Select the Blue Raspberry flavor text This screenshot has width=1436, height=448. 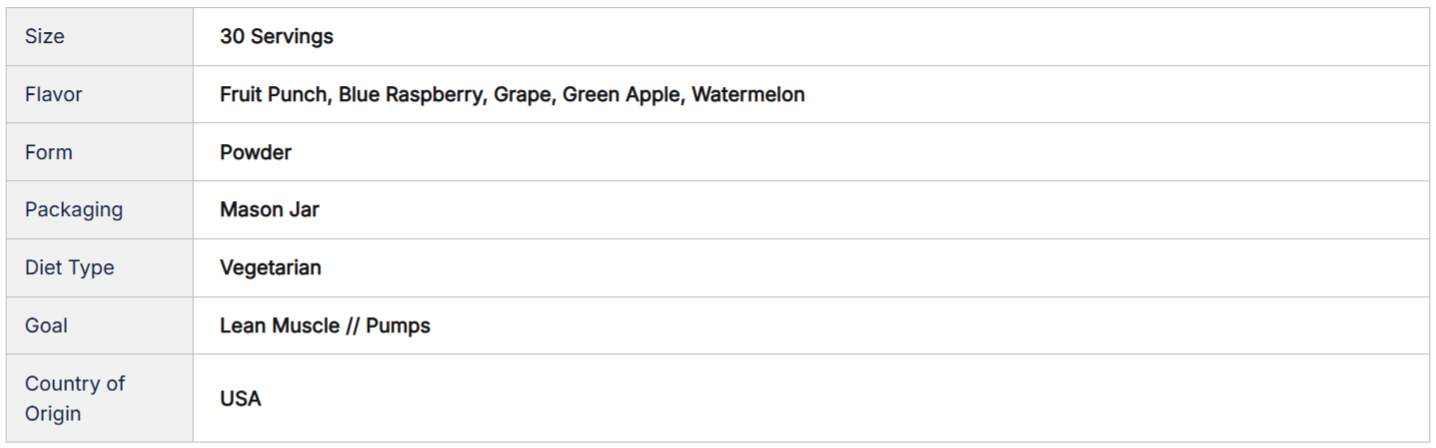(x=410, y=95)
